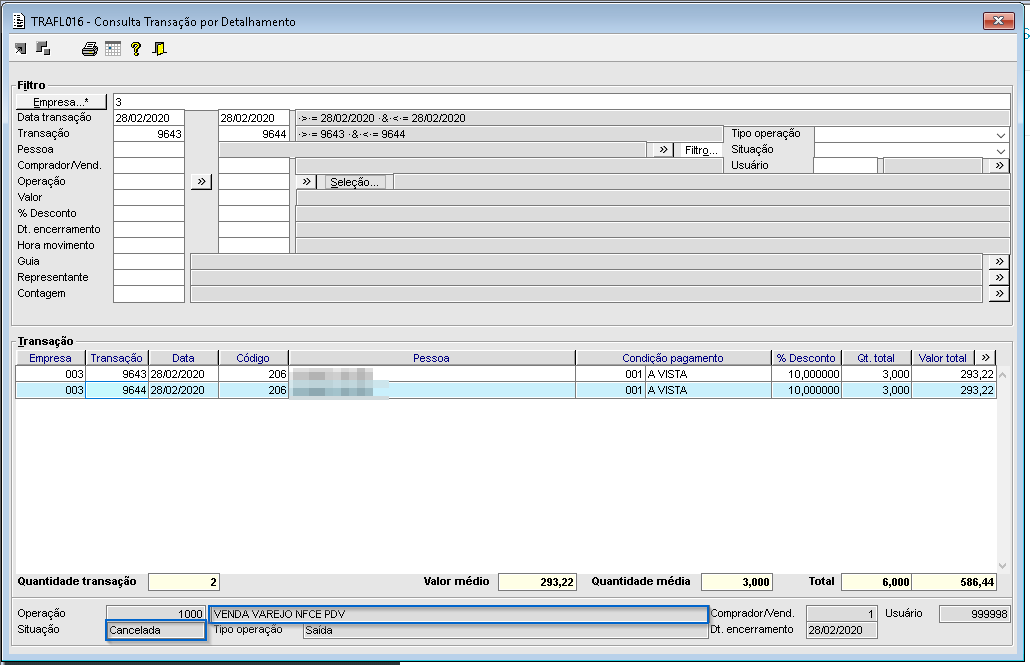Click the Transação column header

tap(117, 358)
